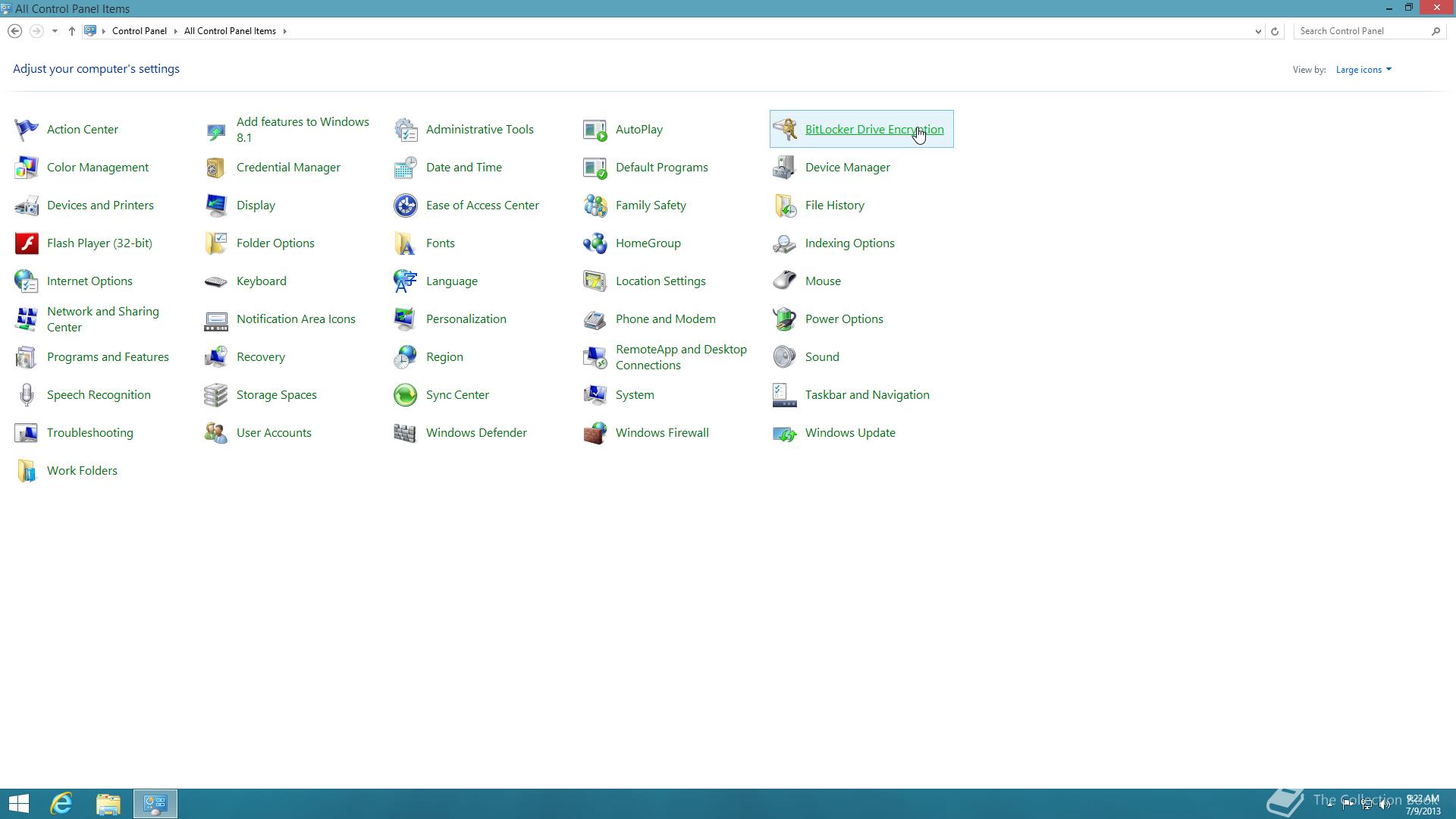Image resolution: width=1456 pixels, height=819 pixels.
Task: Open RemoteApp and Desktop Connections link
Action: pyautogui.click(x=681, y=357)
